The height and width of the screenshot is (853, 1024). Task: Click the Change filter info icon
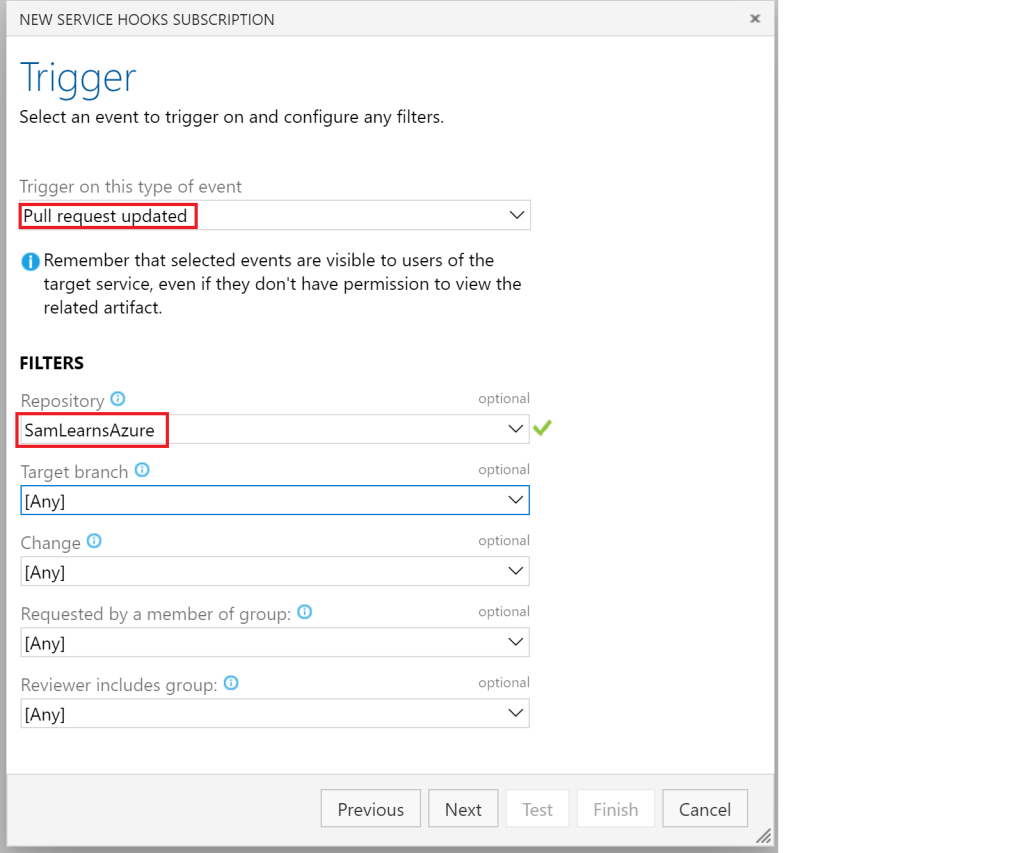tap(94, 541)
